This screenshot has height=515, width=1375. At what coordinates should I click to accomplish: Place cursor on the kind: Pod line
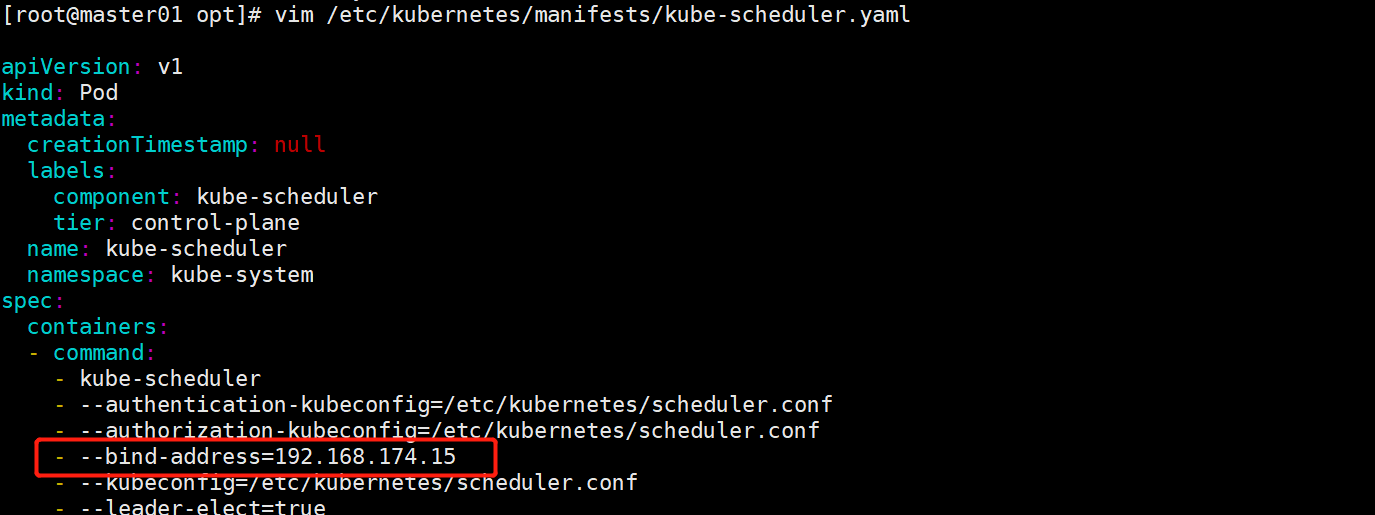(x=60, y=93)
